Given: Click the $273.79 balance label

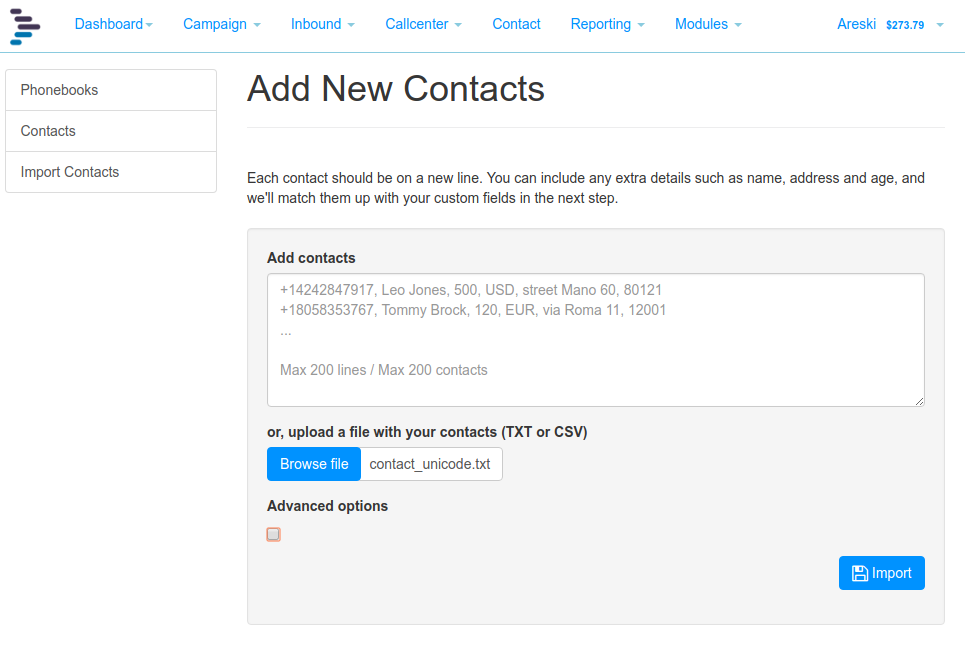Looking at the screenshot, I should [x=905, y=25].
